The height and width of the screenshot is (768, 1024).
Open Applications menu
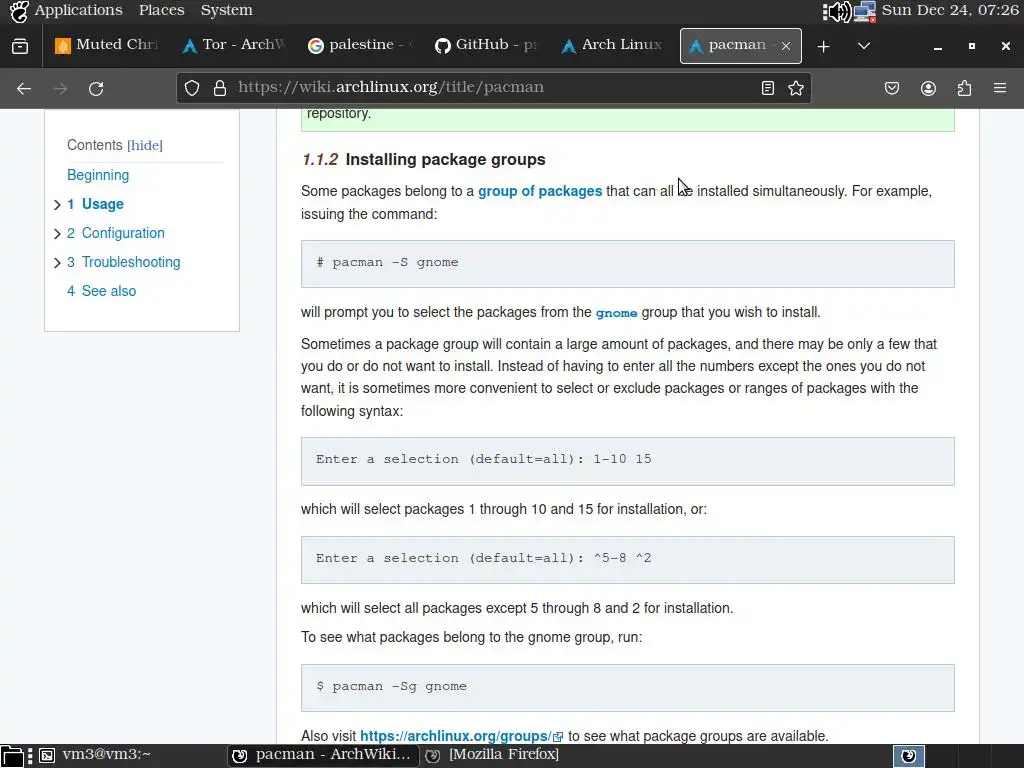(78, 10)
